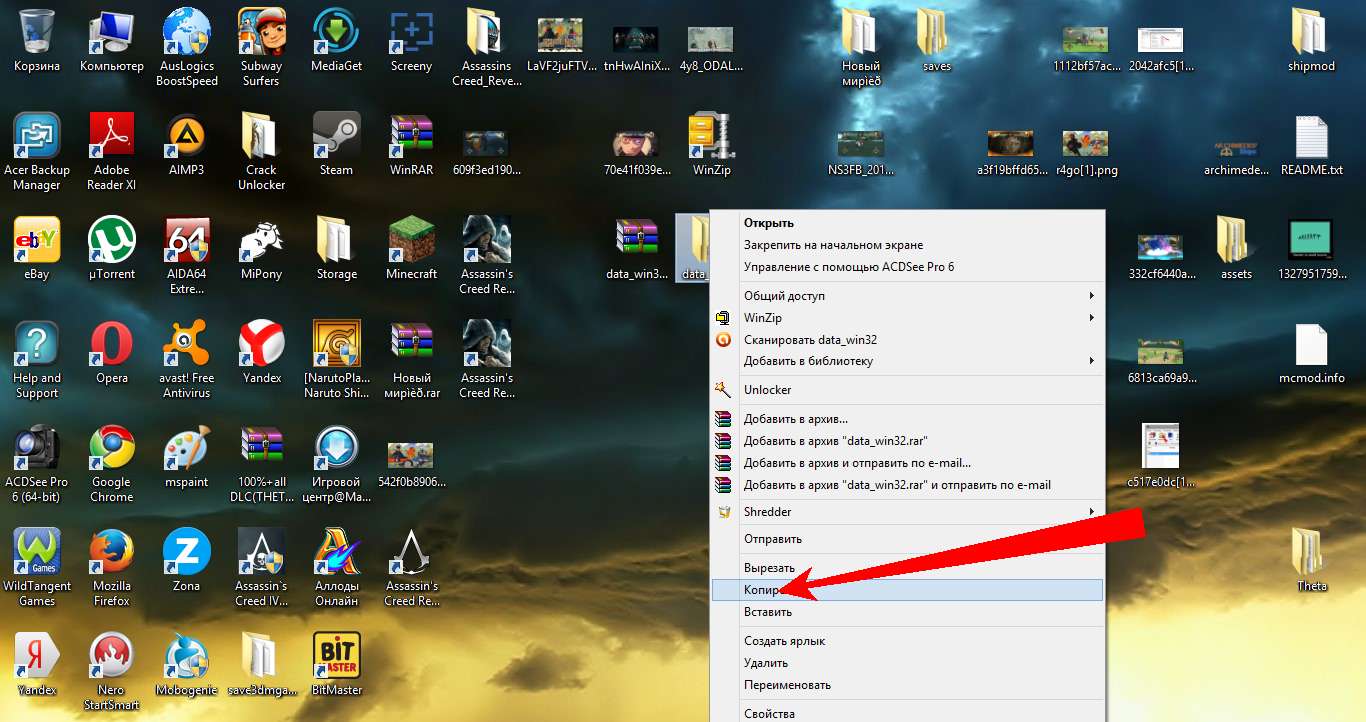The height and width of the screenshot is (722, 1366).
Task: Choose Удалить in the context menu
Action: click(907, 663)
